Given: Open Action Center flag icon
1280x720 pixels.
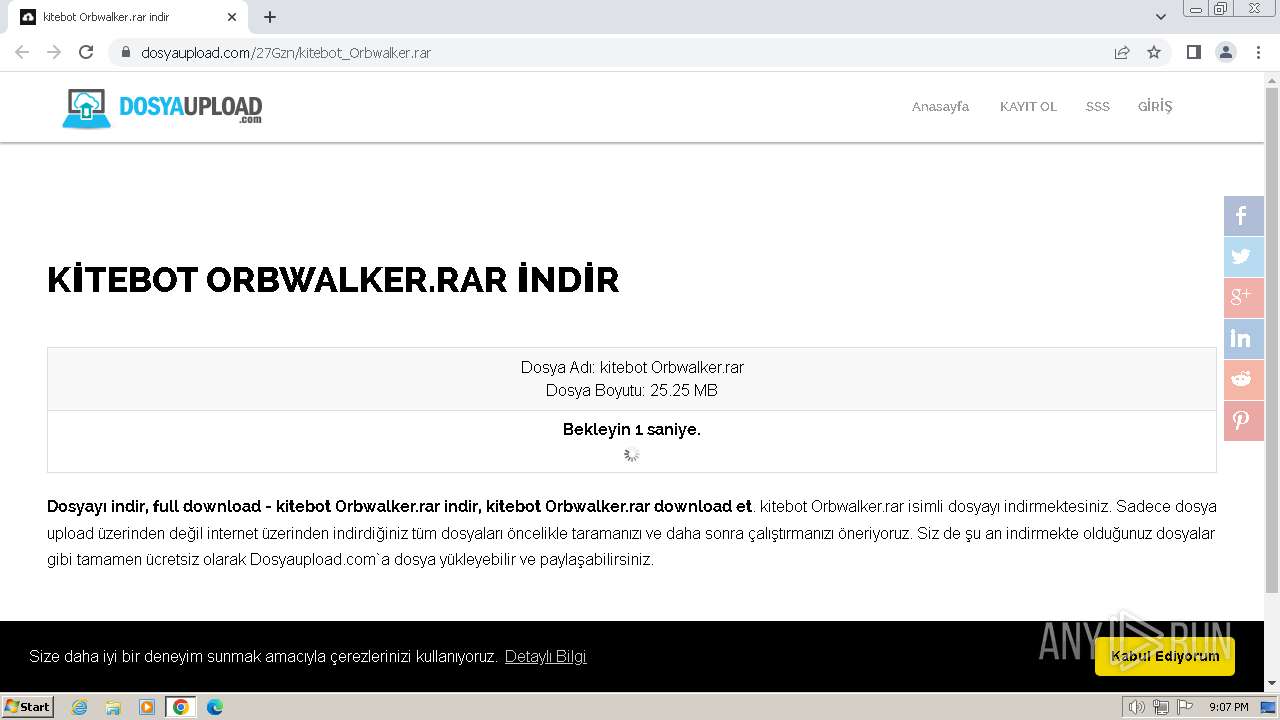Looking at the screenshot, I should [1185, 707].
